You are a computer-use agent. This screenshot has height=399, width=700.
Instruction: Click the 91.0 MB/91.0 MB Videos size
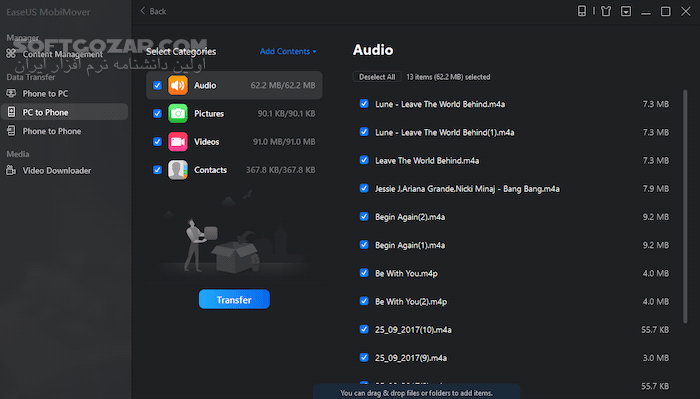tap(284, 141)
